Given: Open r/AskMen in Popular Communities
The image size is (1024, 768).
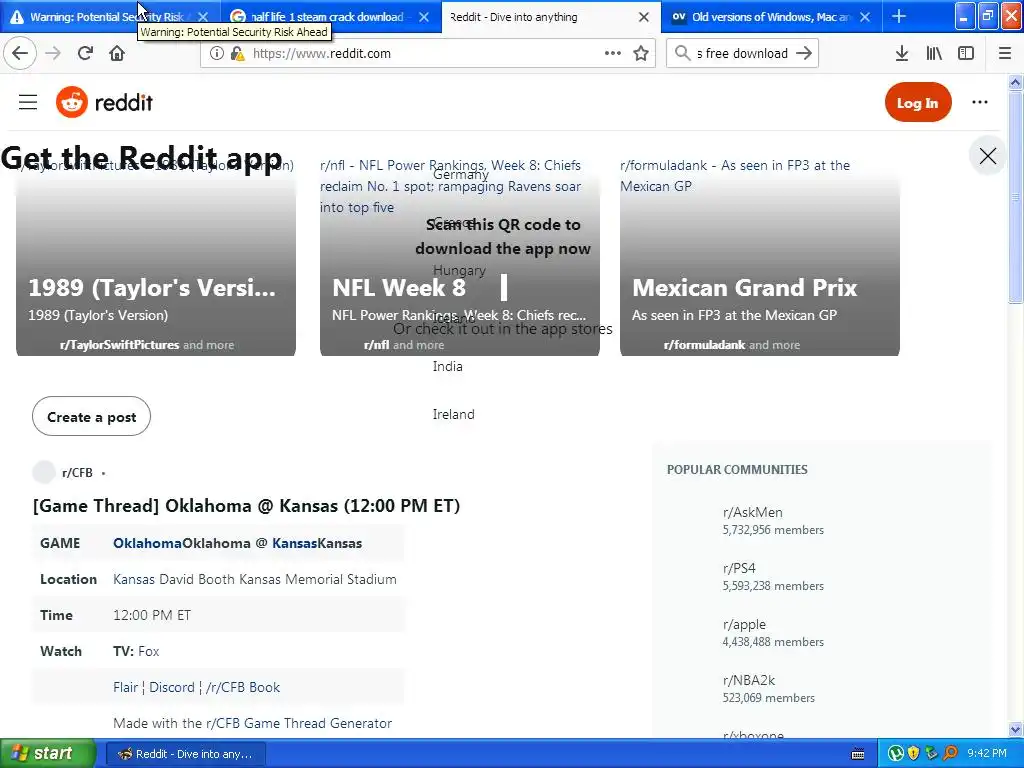Looking at the screenshot, I should tap(752, 513).
